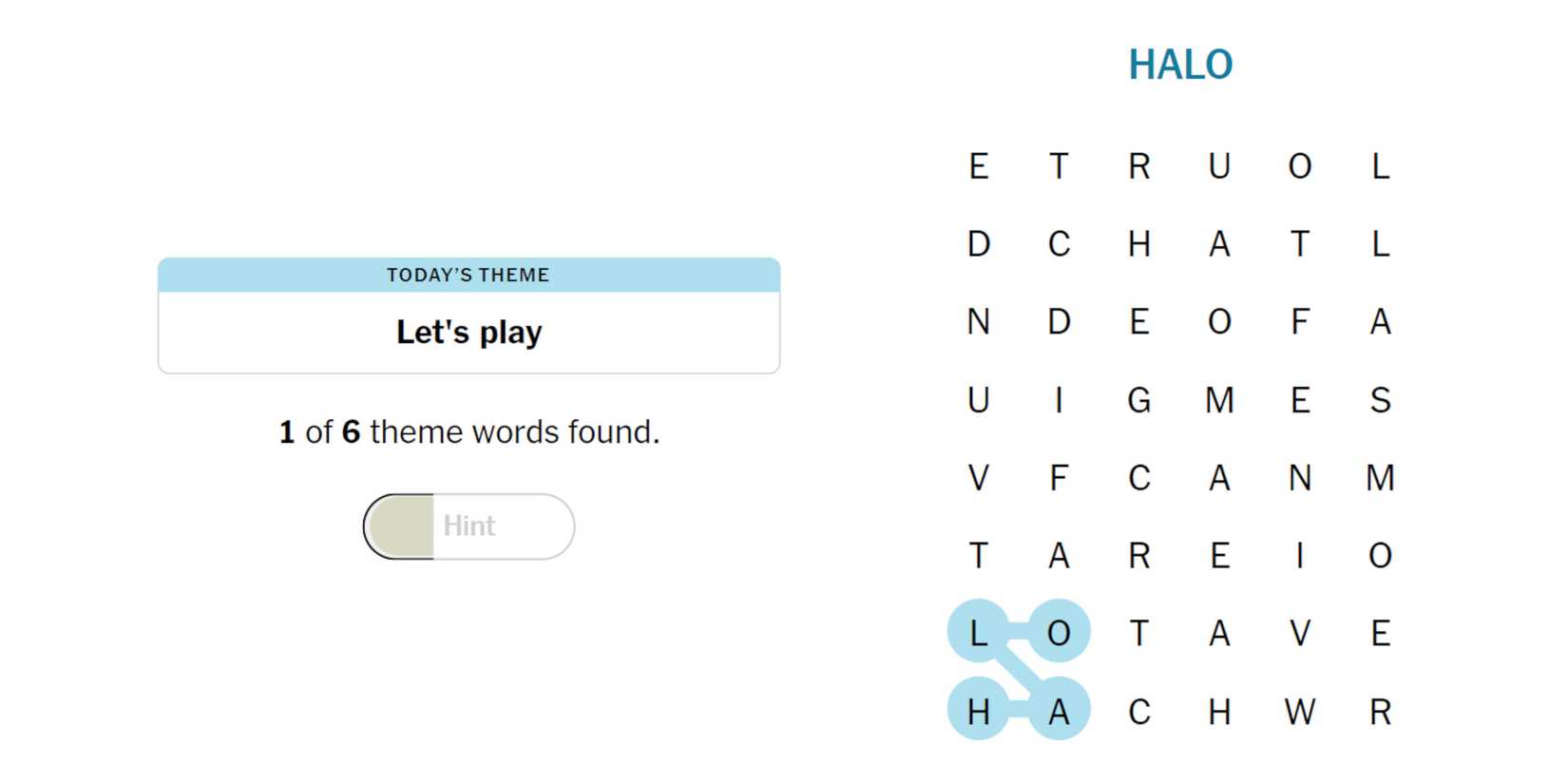
Task: Select the letter G in the grid
Action: click(1138, 400)
